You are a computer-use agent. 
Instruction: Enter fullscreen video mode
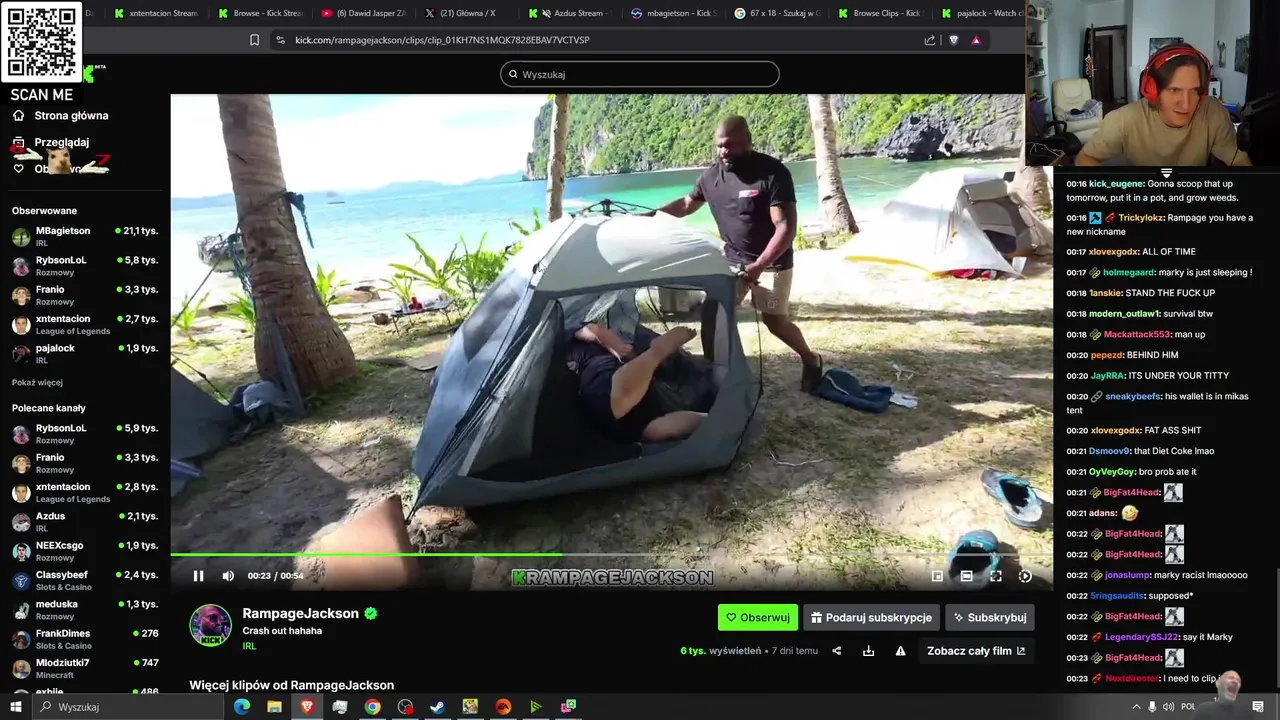pyautogui.click(x=996, y=576)
